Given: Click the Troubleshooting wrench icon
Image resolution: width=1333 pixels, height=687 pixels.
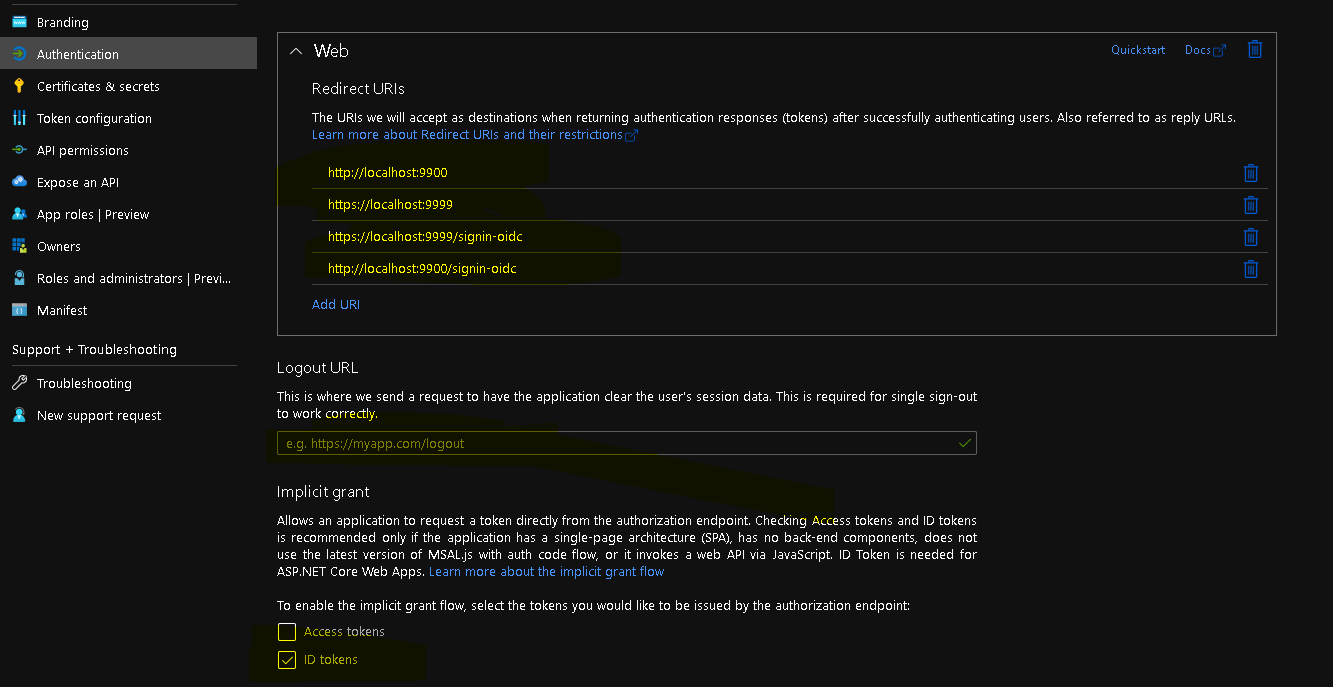Looking at the screenshot, I should pos(19,383).
